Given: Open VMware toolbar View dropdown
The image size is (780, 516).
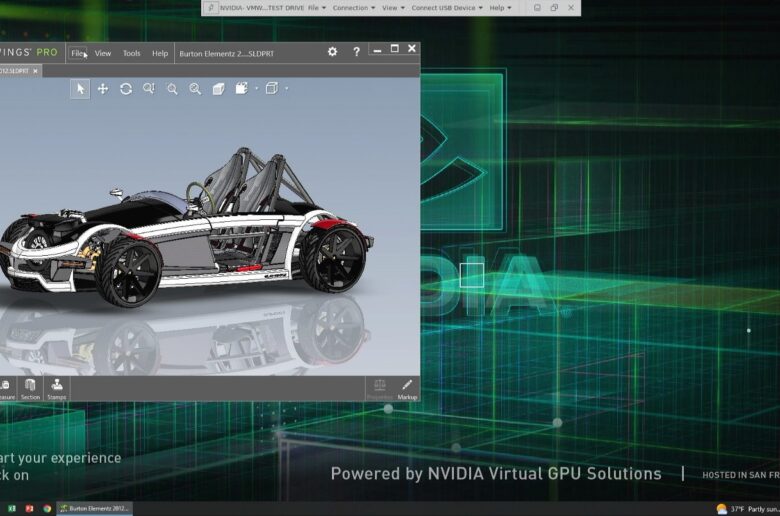Looking at the screenshot, I should [x=393, y=8].
